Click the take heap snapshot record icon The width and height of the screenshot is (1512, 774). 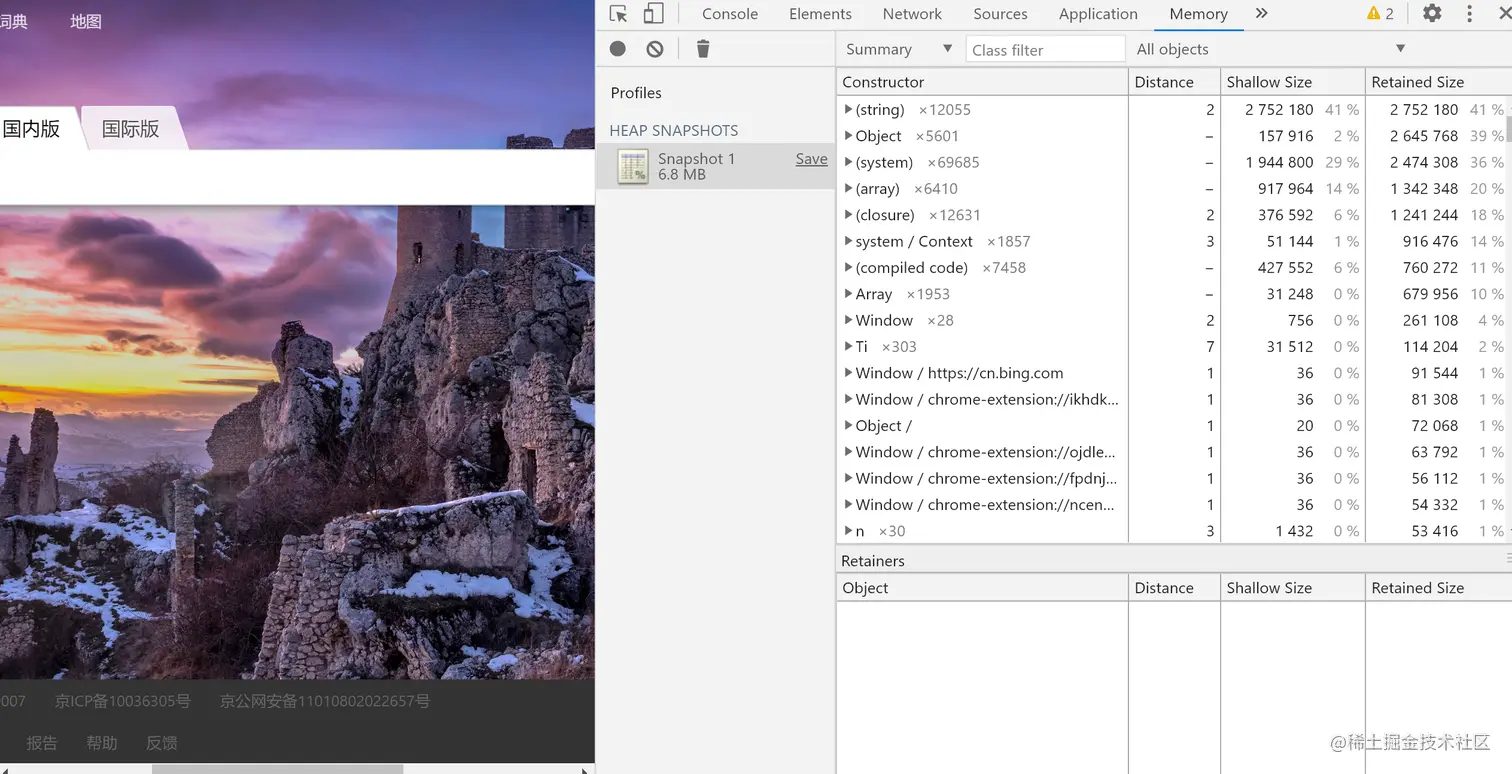(618, 49)
